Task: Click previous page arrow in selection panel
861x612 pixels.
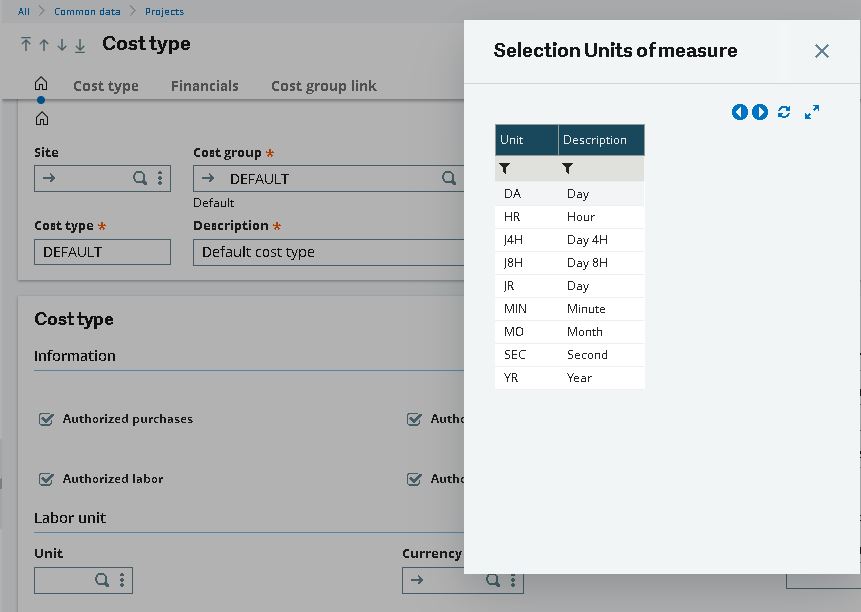Action: (739, 112)
